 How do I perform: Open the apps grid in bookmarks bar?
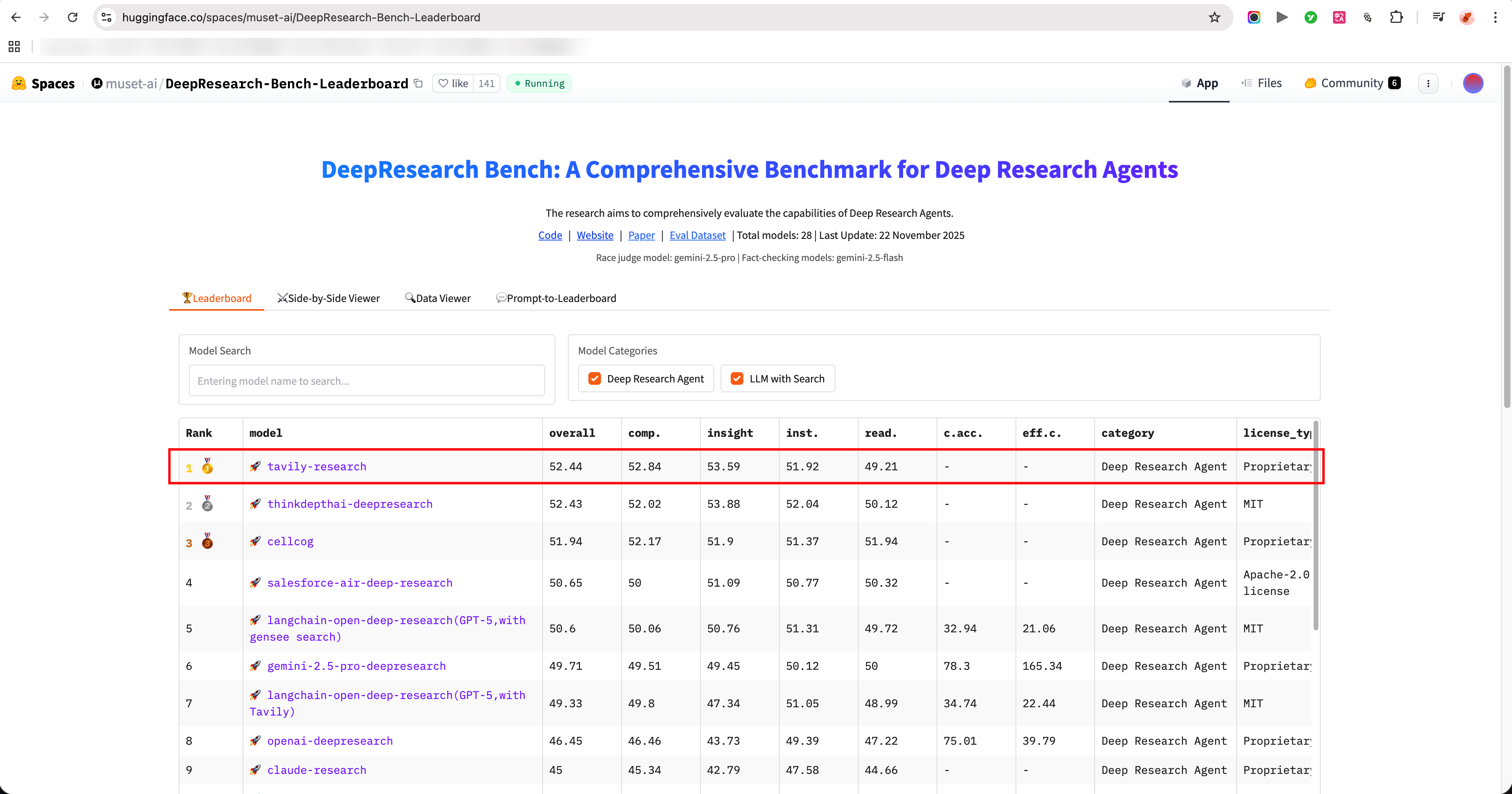[14, 47]
